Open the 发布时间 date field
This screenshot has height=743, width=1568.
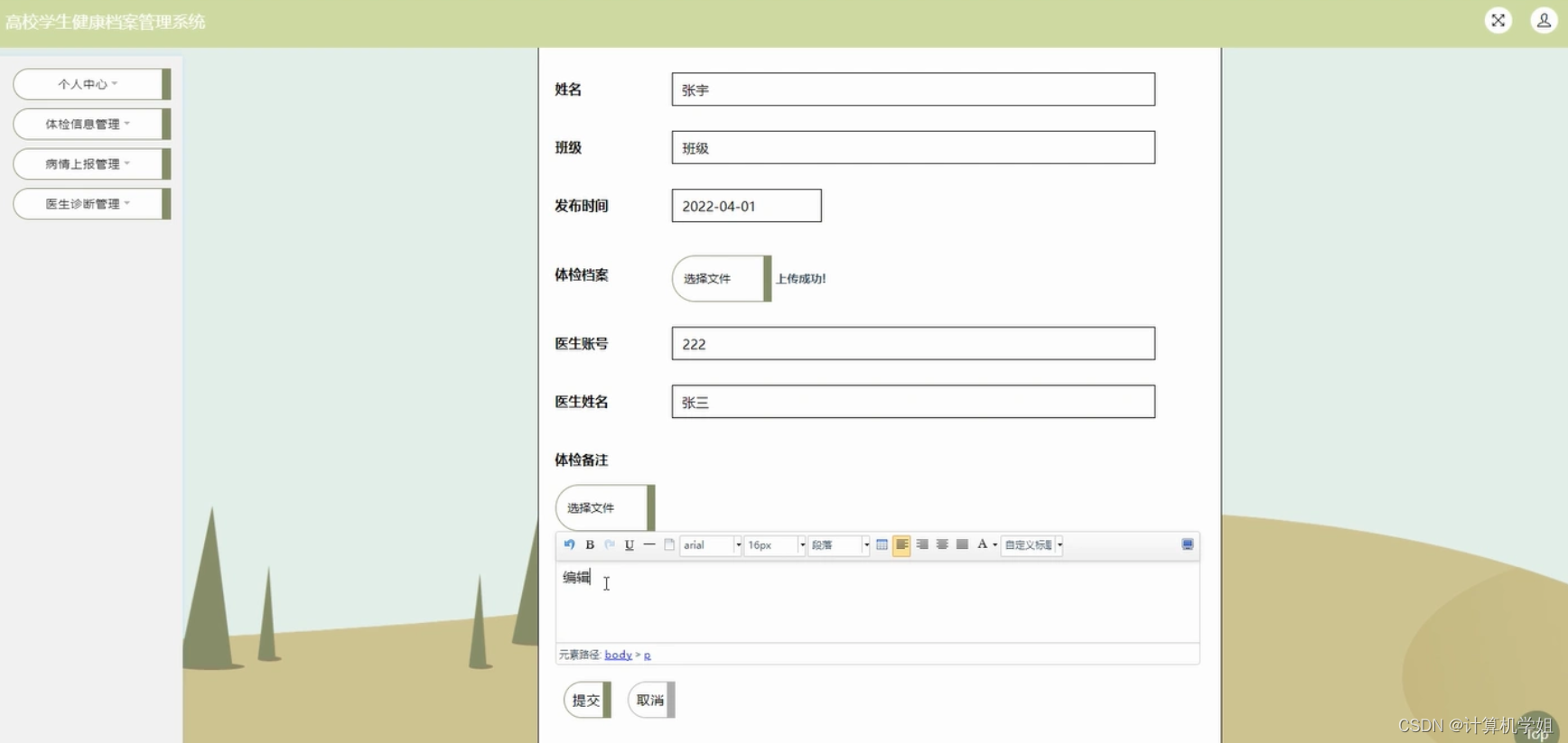tap(746, 206)
